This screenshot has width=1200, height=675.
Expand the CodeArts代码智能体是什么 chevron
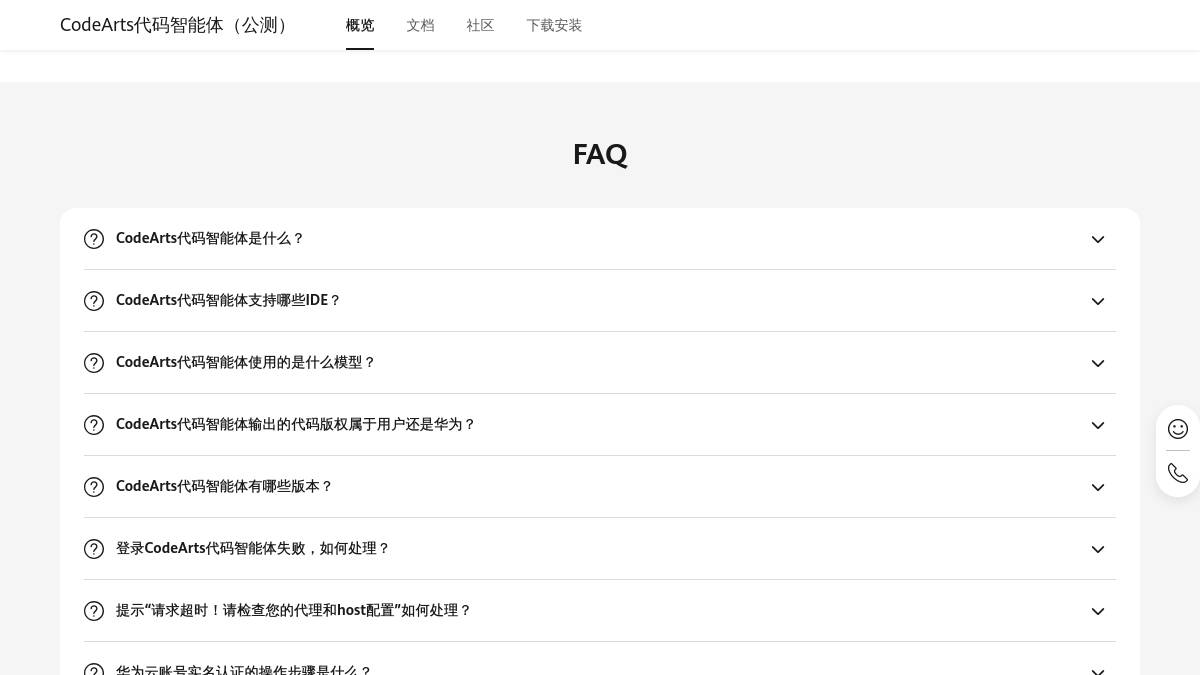(1098, 240)
